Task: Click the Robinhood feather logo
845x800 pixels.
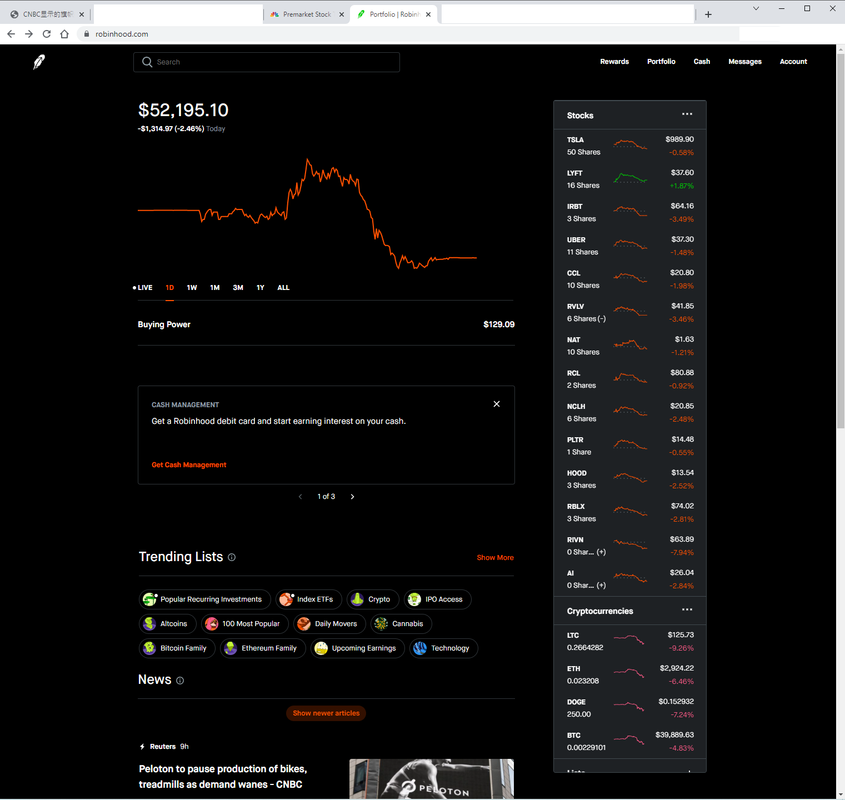Action: [x=39, y=62]
